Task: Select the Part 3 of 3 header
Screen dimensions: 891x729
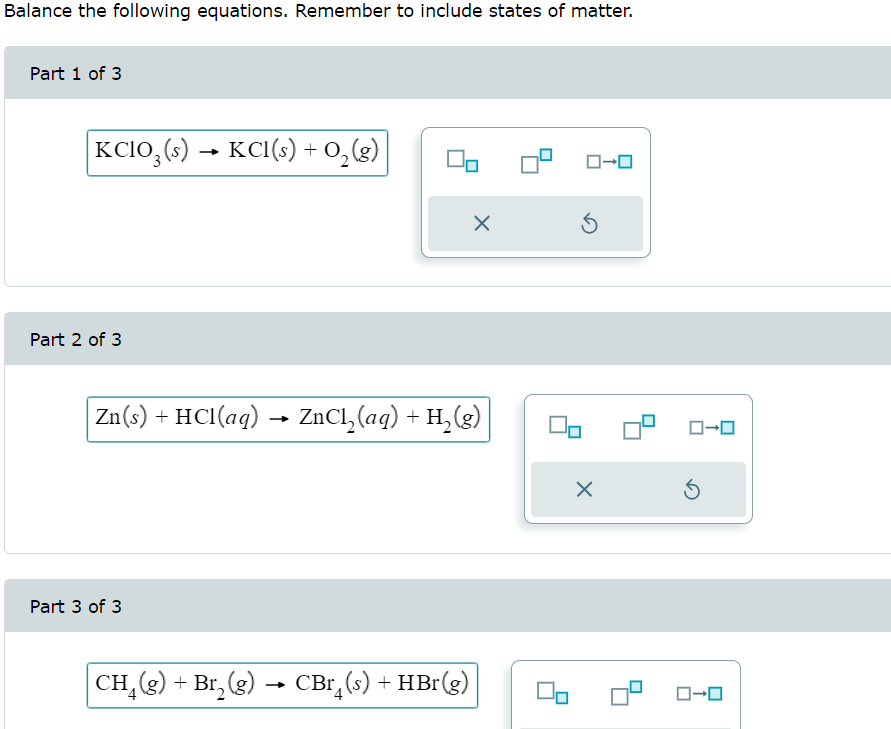Action: [74, 606]
